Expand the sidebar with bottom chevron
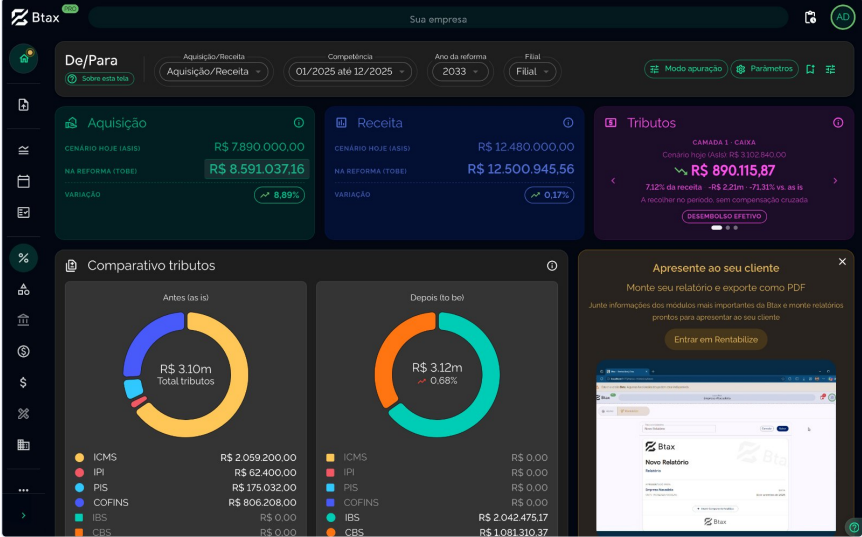The width and height of the screenshot is (862, 537). [23, 516]
